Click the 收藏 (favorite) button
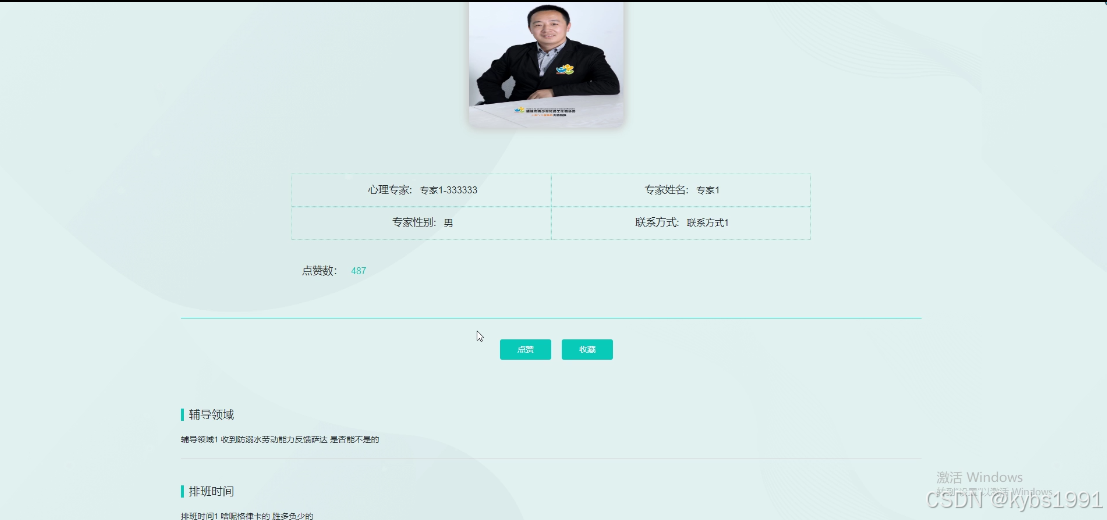1107x520 pixels. (x=587, y=349)
